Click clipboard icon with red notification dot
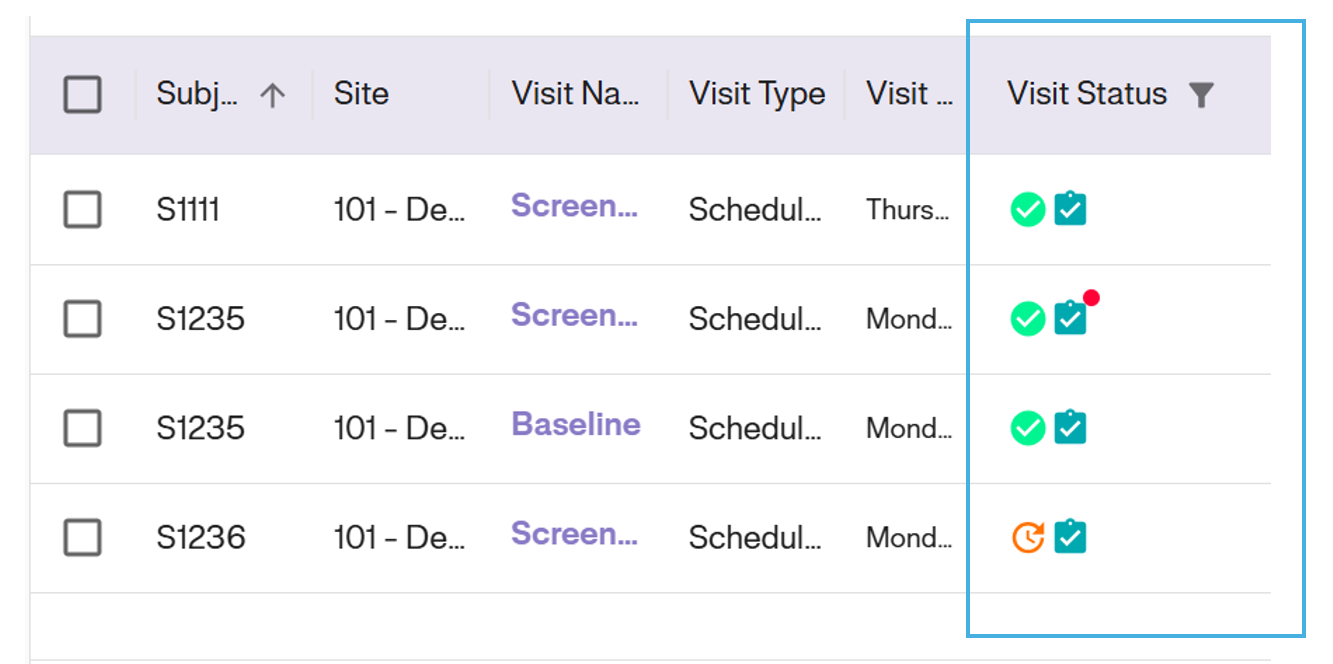Image resolution: width=1333 pixels, height=664 pixels. pos(1070,318)
